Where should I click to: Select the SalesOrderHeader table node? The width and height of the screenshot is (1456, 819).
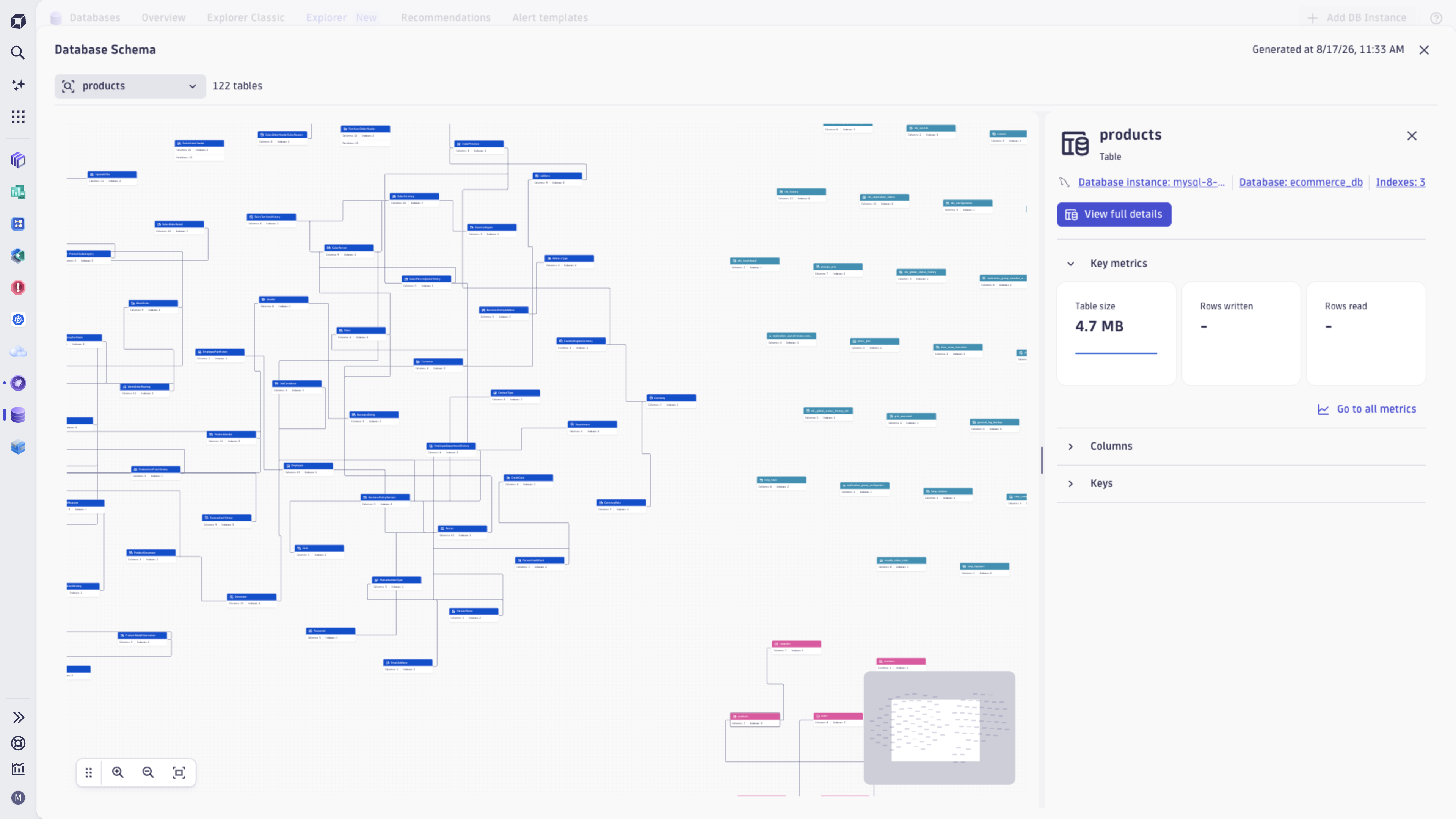coord(199,150)
